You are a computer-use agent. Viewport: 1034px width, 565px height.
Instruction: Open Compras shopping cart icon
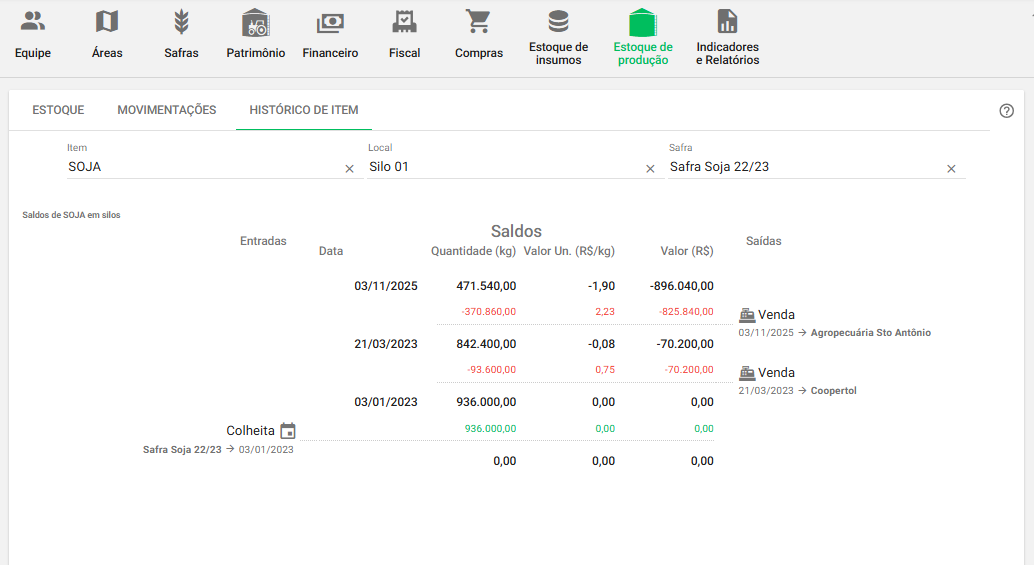[479, 22]
